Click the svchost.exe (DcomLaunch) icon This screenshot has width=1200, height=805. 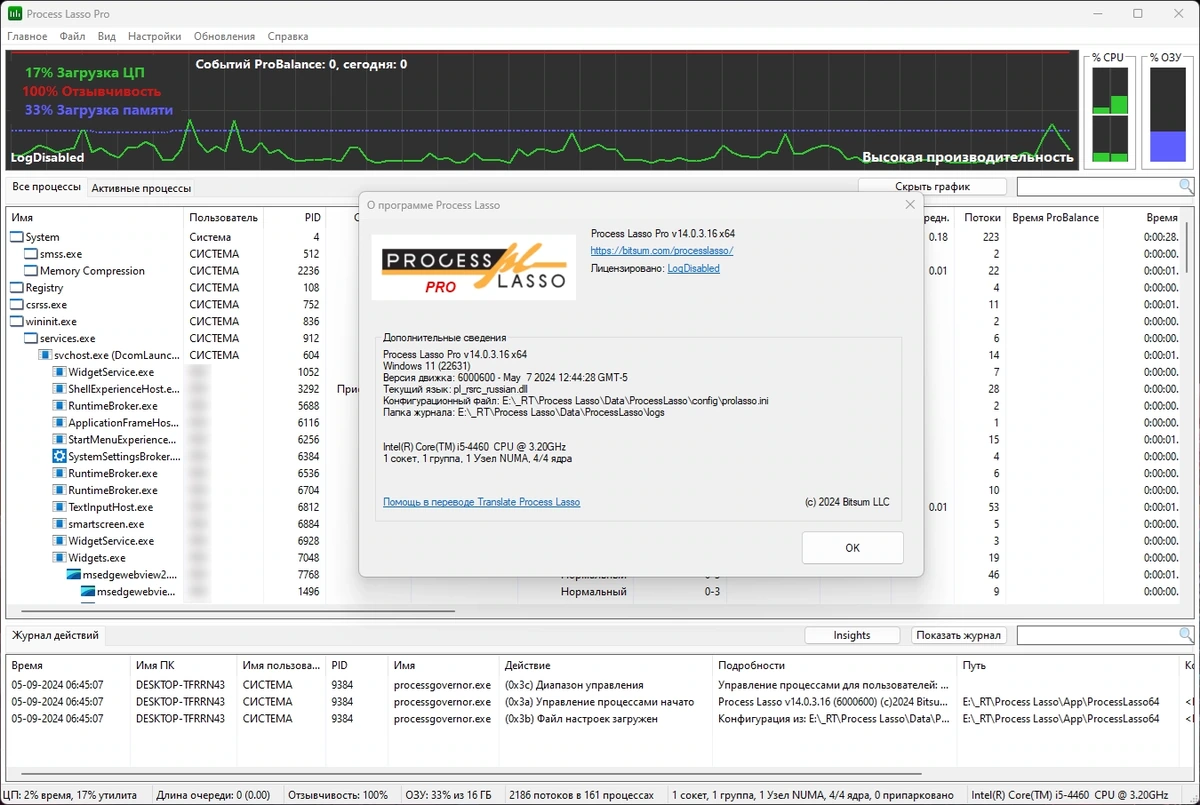pyautogui.click(x=45, y=355)
